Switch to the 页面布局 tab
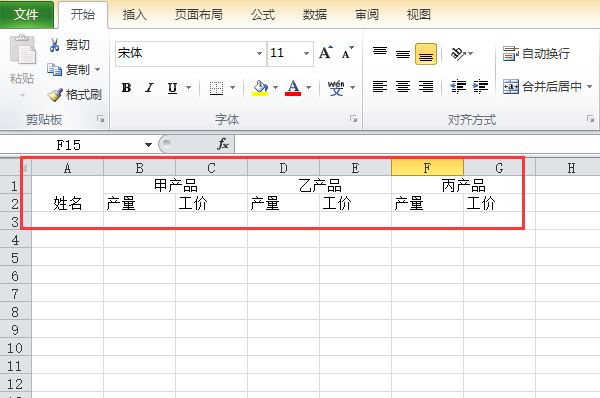The height and width of the screenshot is (398, 600). tap(199, 15)
